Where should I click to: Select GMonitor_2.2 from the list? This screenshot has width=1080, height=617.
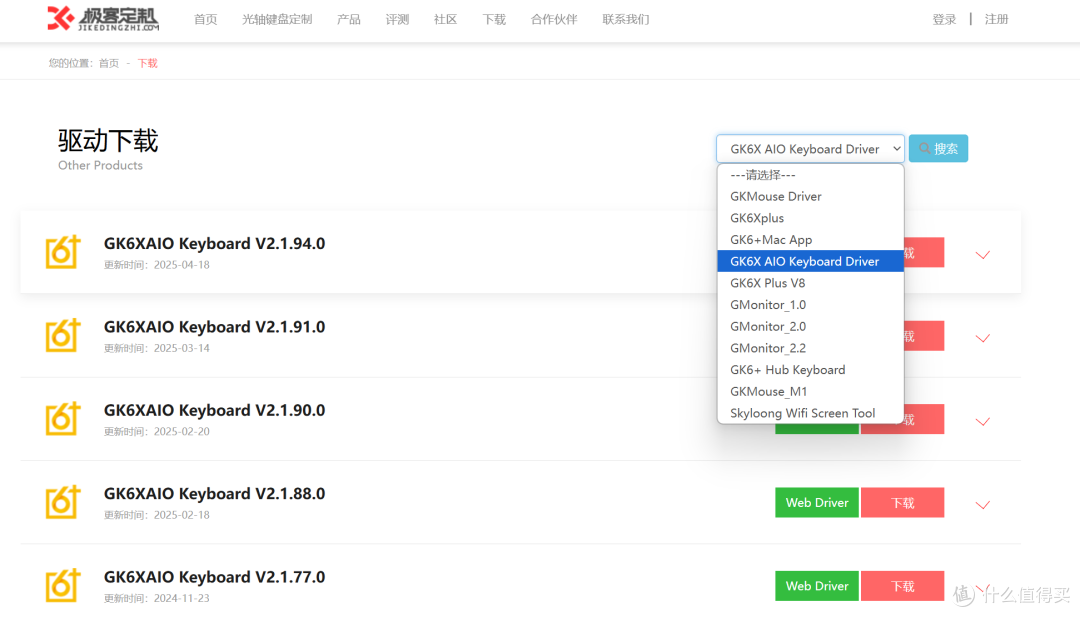[810, 348]
